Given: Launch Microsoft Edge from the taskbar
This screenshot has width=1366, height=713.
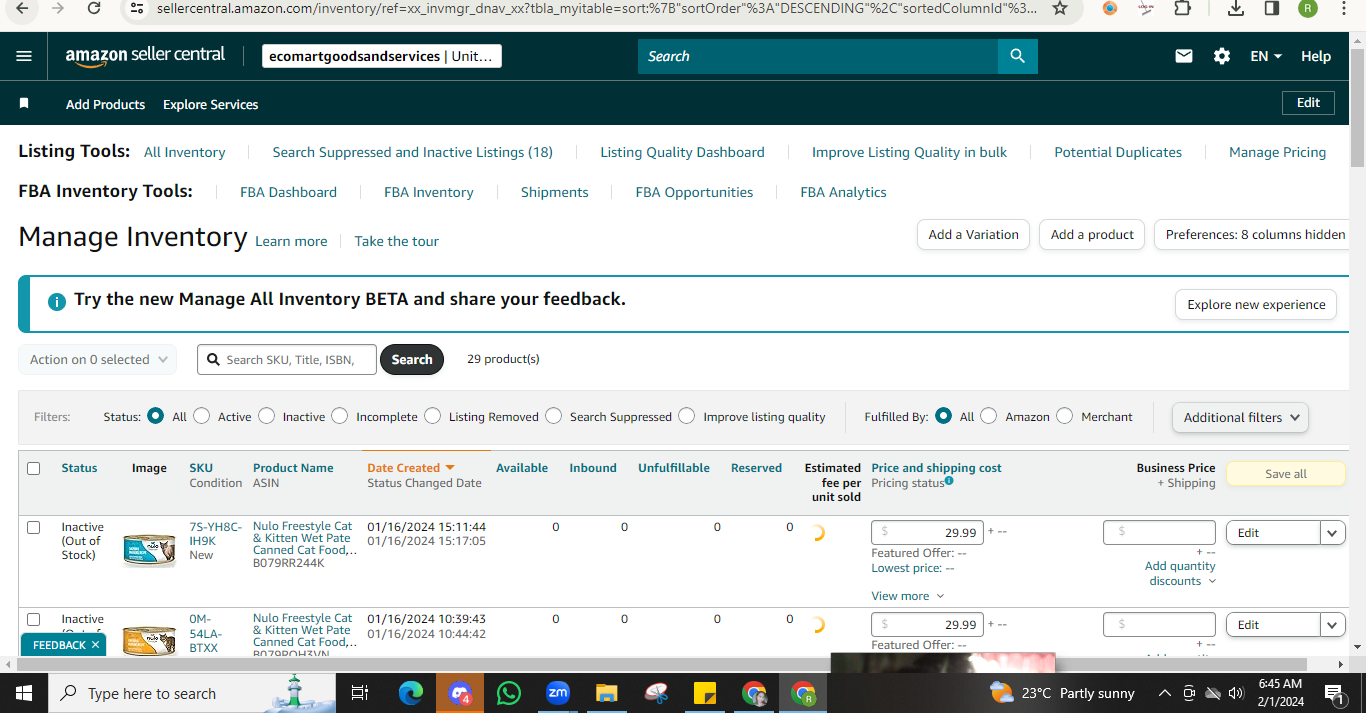Looking at the screenshot, I should pyautogui.click(x=411, y=693).
